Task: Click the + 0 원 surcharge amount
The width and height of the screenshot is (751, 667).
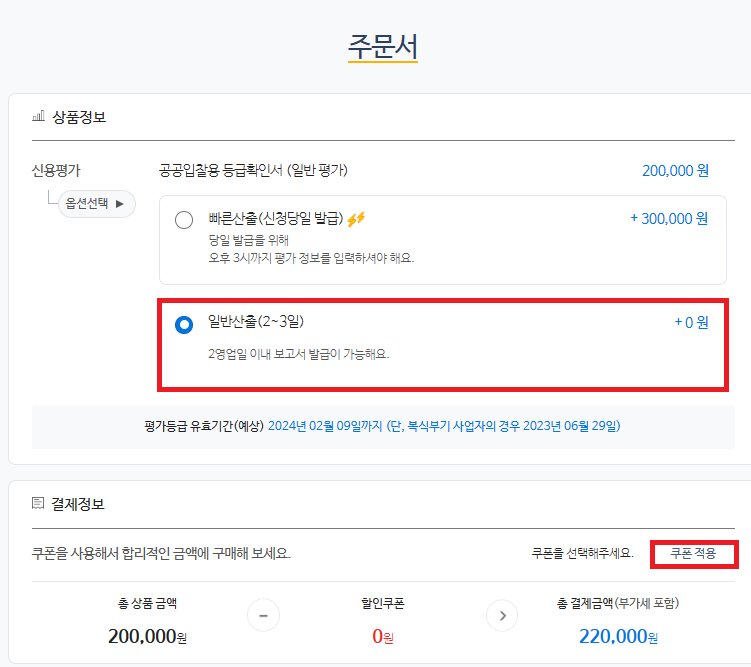Action: [691, 322]
